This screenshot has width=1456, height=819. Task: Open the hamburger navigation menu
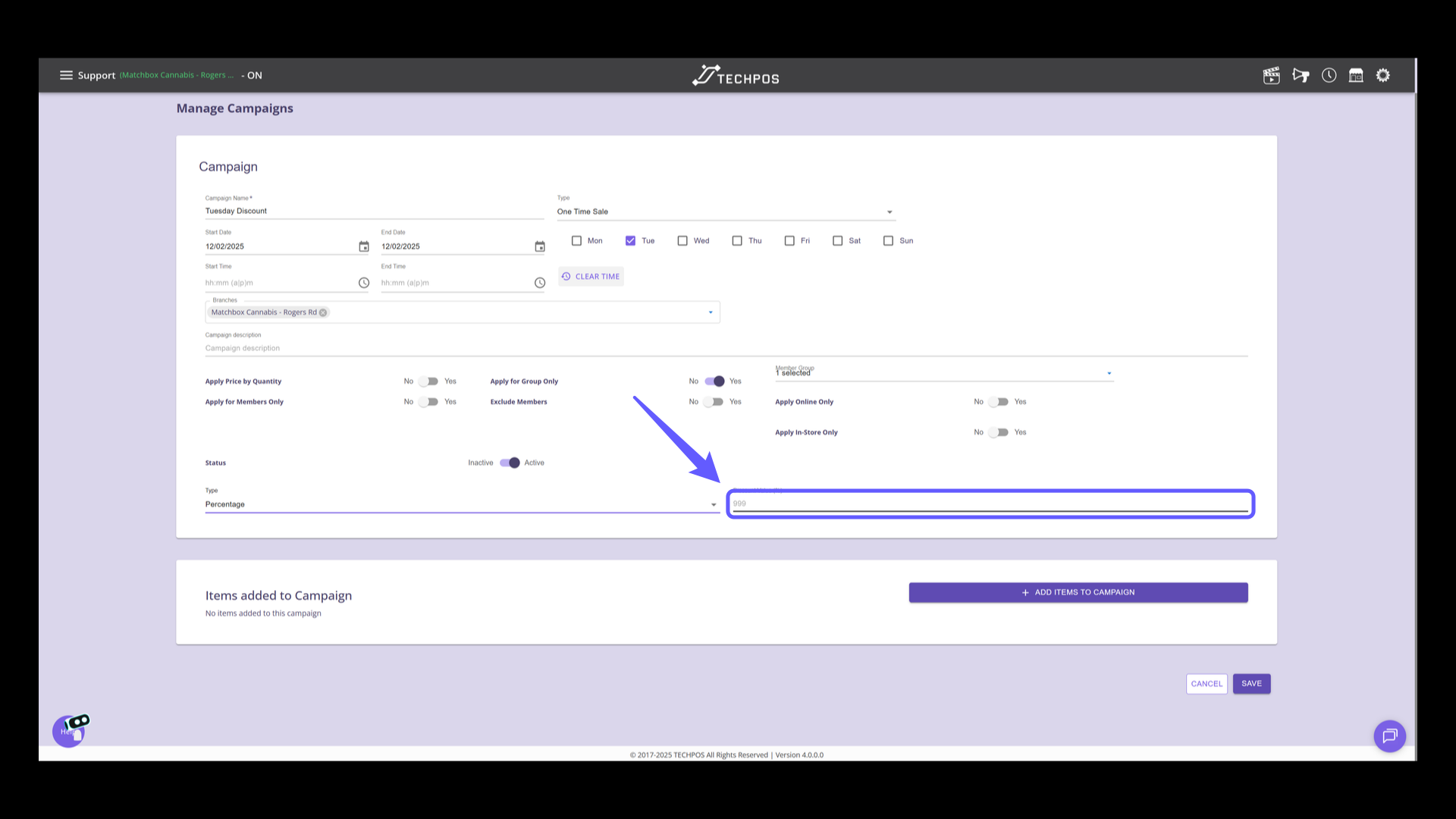[x=66, y=75]
